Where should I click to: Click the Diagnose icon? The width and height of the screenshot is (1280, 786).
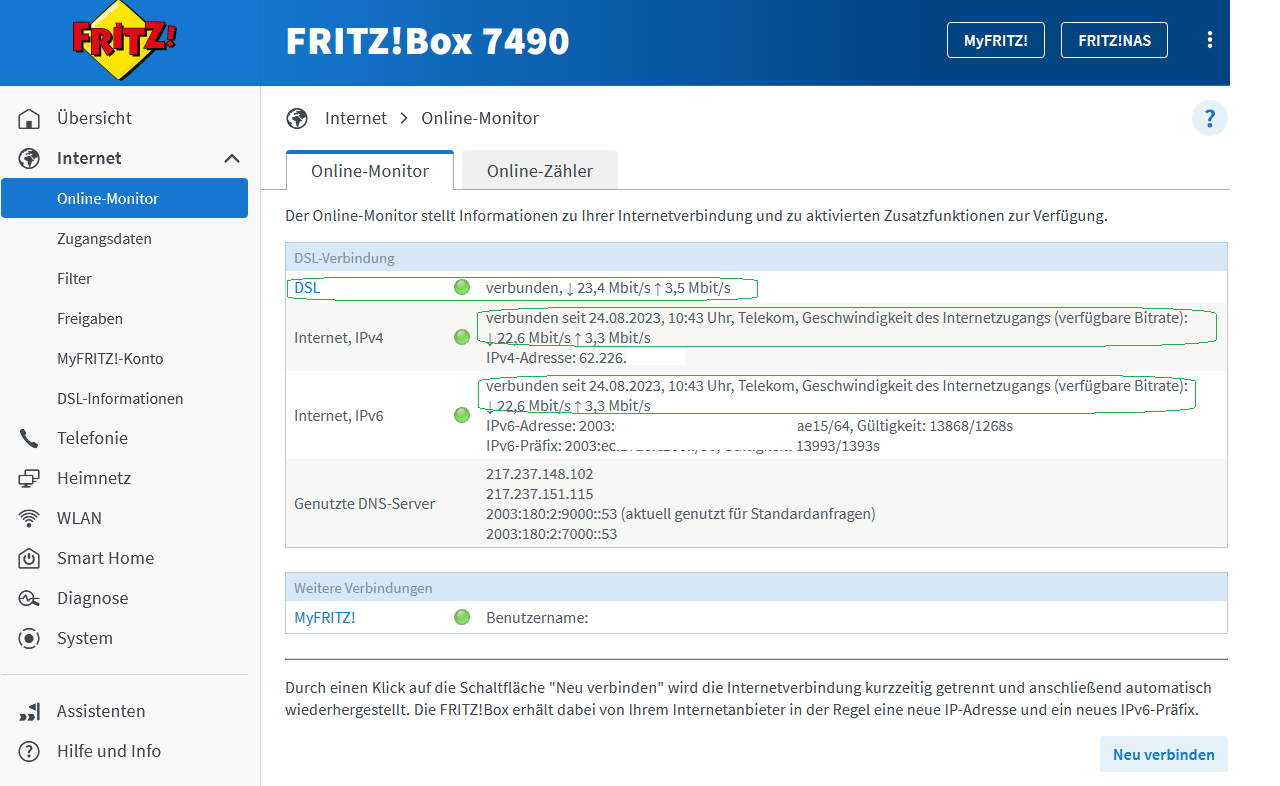[x=29, y=598]
